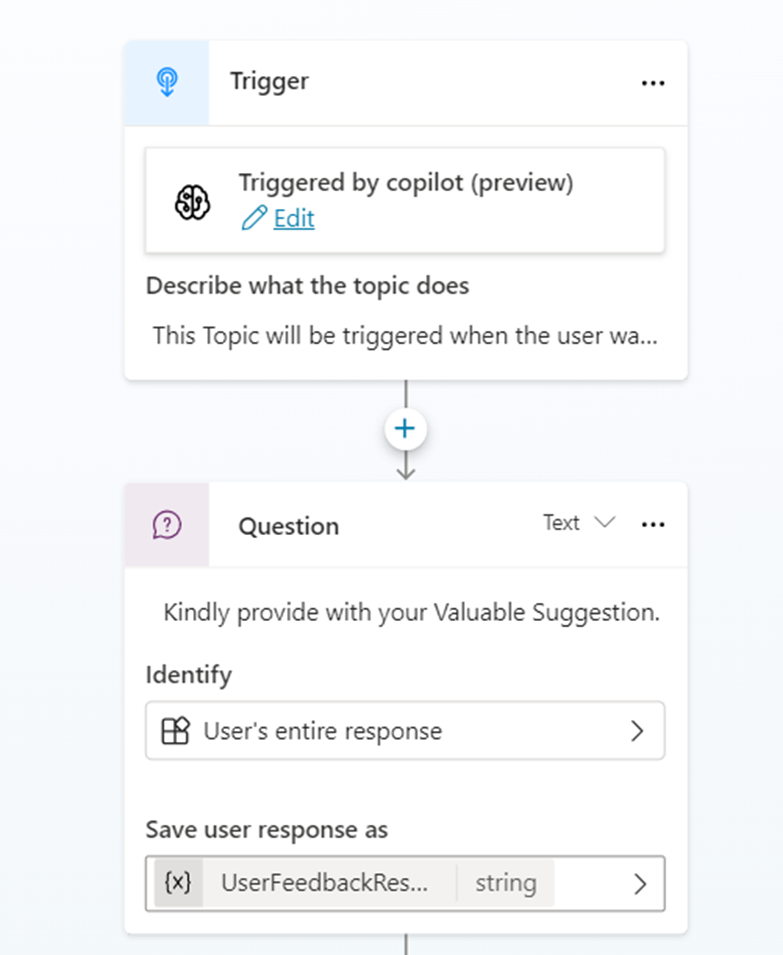Click the entity icon beside User's entire response
Screen dimensions: 783x955
pyautogui.click(x=175, y=731)
